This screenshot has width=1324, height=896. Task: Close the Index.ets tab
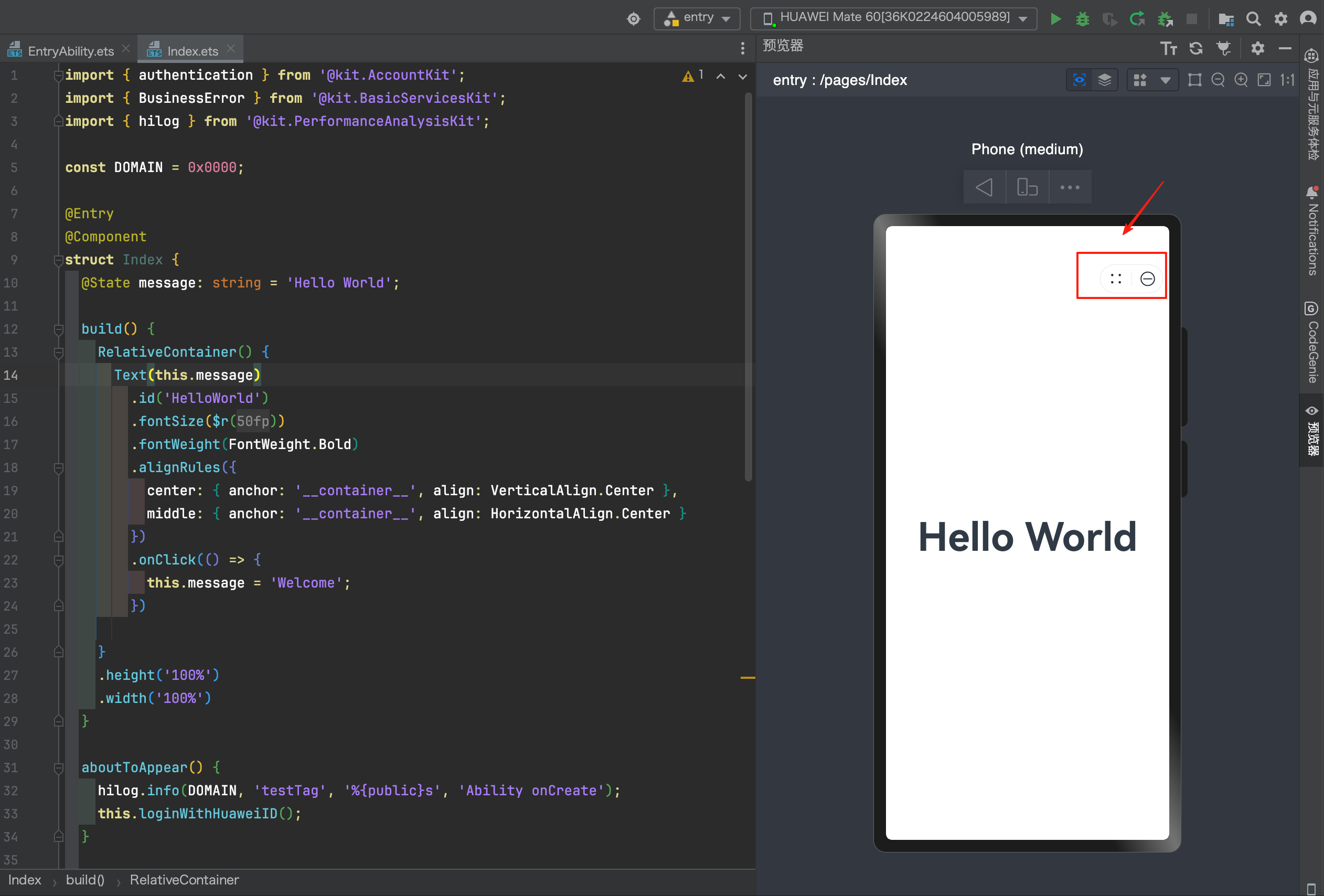[231, 49]
